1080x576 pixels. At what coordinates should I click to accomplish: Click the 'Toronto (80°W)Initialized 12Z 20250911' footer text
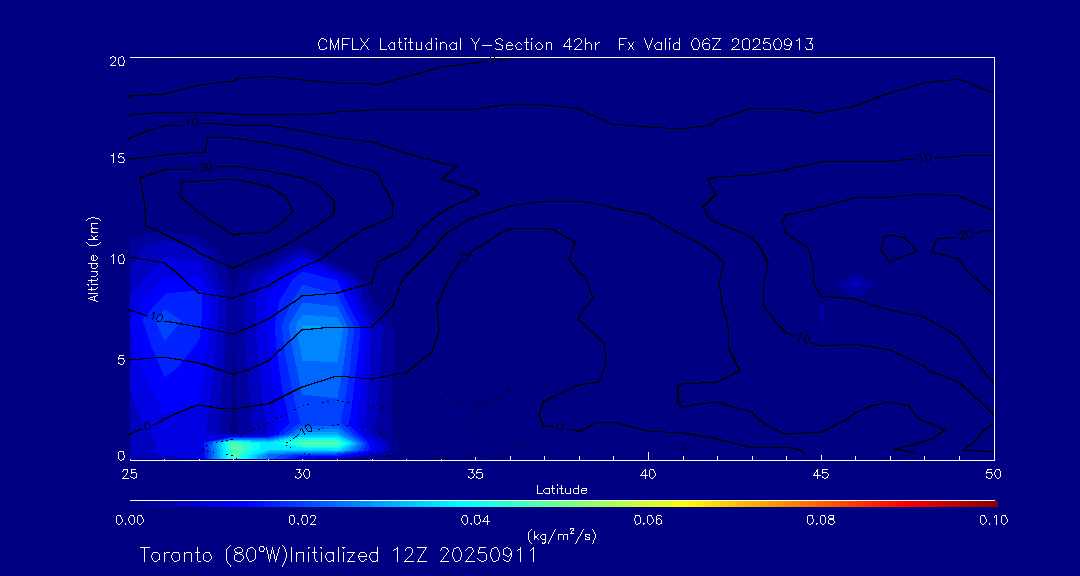click(x=338, y=555)
